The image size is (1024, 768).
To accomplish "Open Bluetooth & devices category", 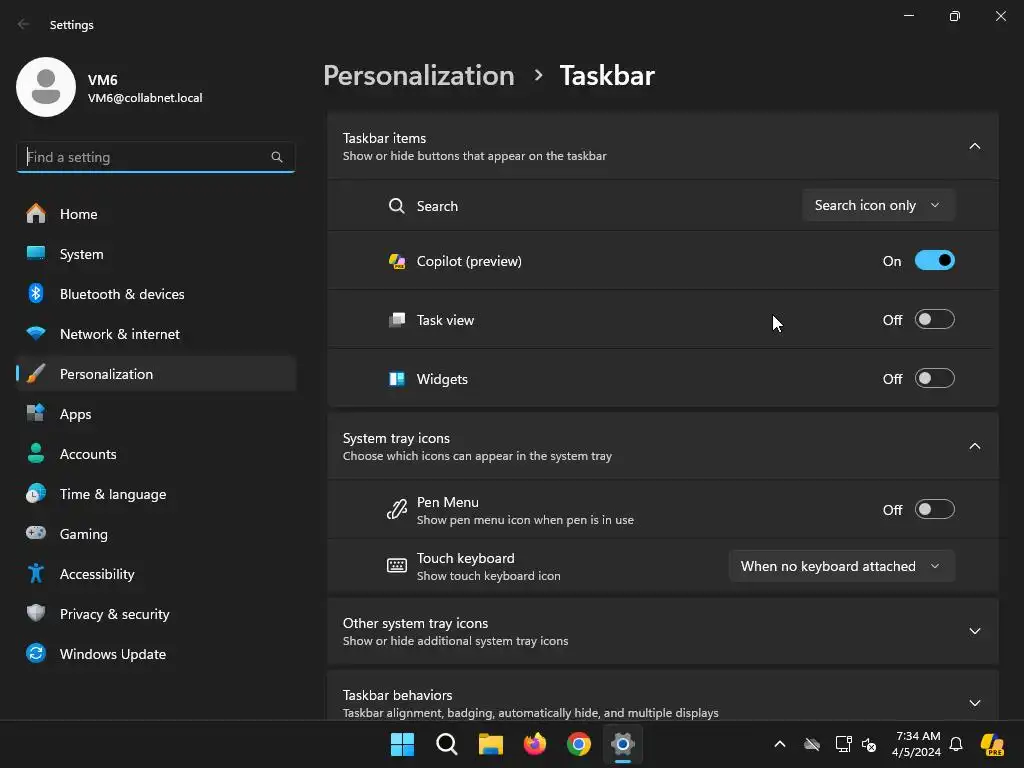I will coord(156,293).
